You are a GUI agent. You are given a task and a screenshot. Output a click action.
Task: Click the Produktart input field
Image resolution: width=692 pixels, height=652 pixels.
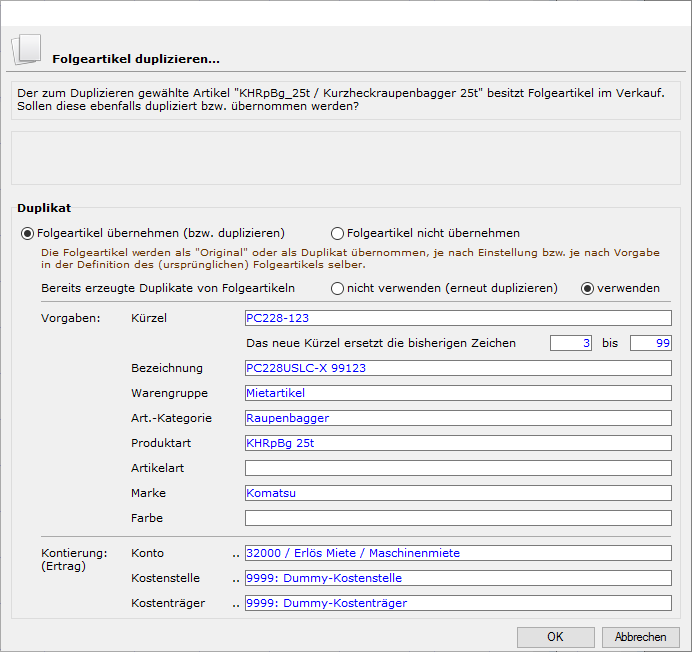[x=457, y=443]
